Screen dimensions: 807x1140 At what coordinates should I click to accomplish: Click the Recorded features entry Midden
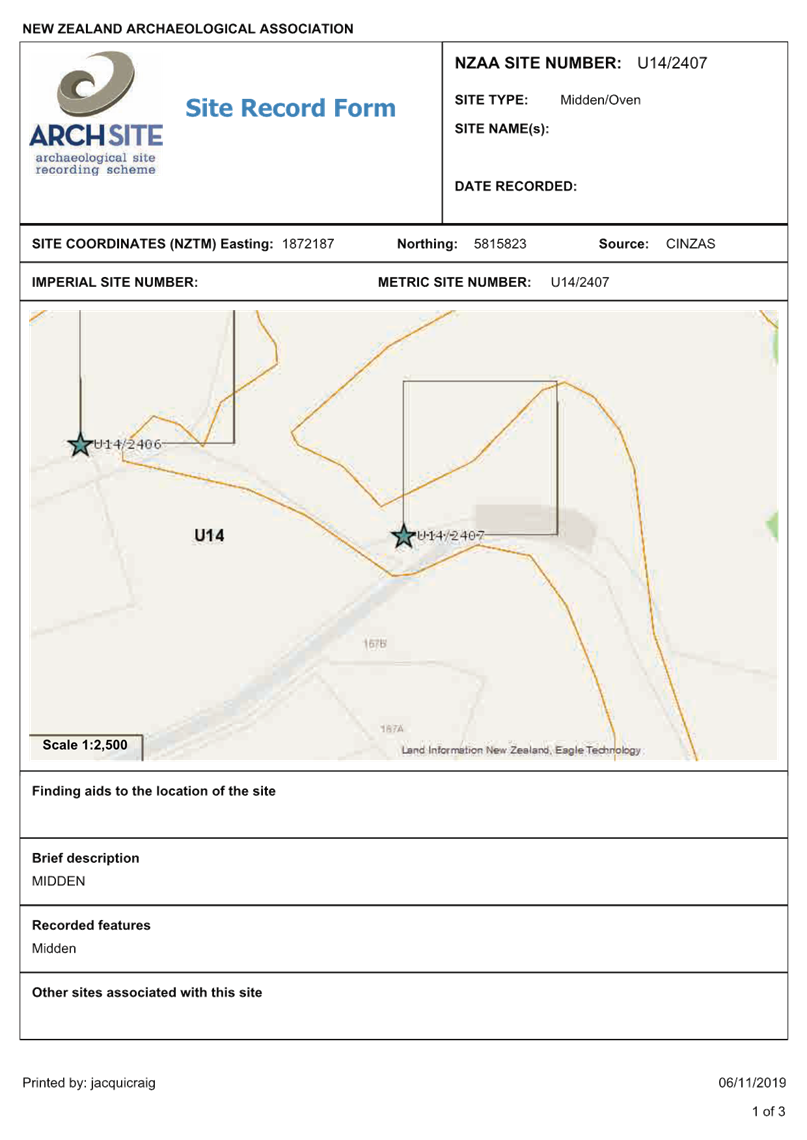point(54,949)
